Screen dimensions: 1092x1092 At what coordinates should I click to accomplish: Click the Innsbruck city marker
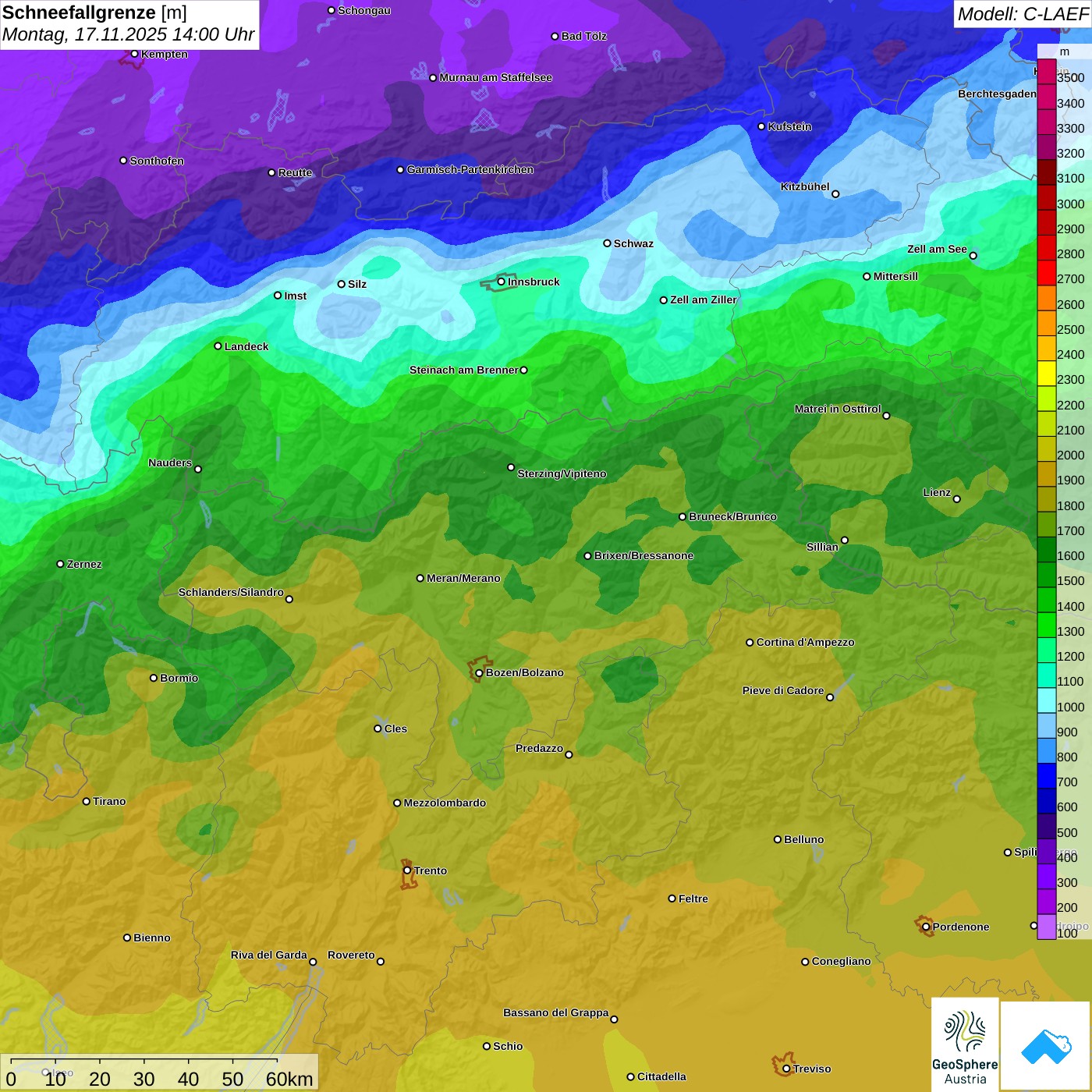[x=502, y=282]
